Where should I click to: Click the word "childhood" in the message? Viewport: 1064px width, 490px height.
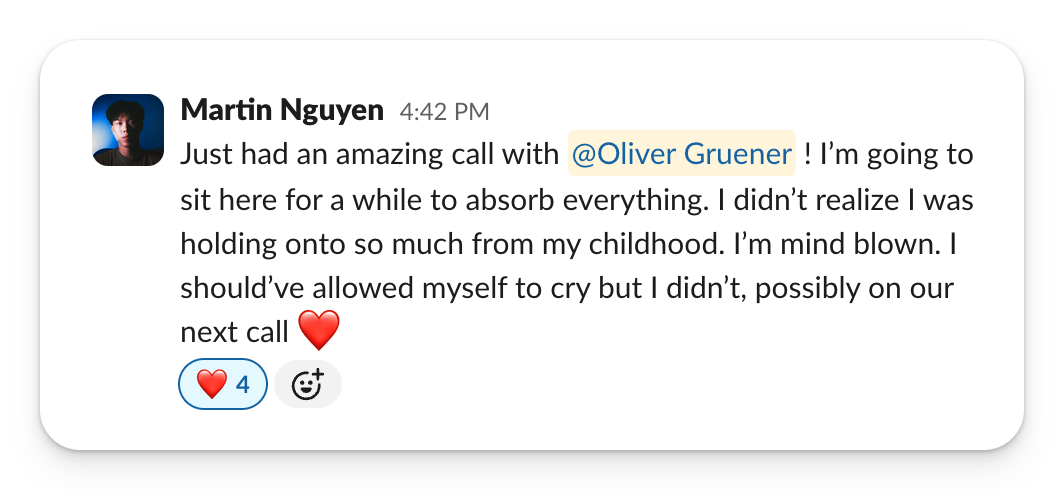(x=718, y=244)
